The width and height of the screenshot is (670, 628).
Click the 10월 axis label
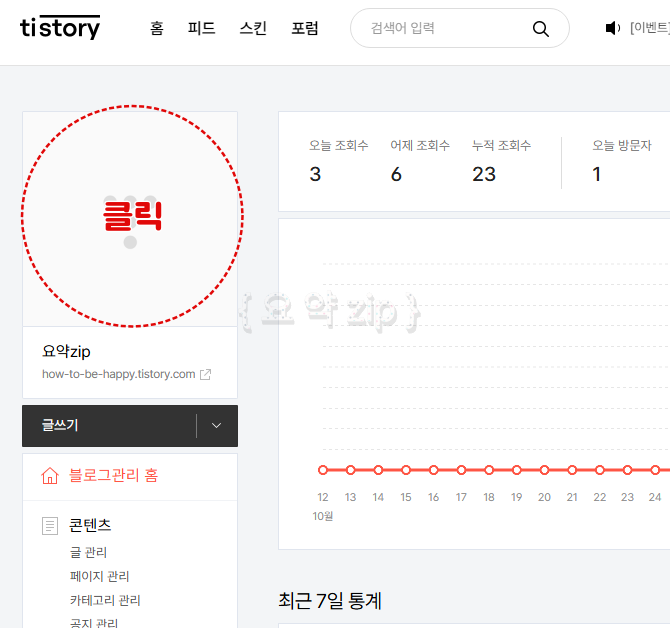[x=323, y=516]
